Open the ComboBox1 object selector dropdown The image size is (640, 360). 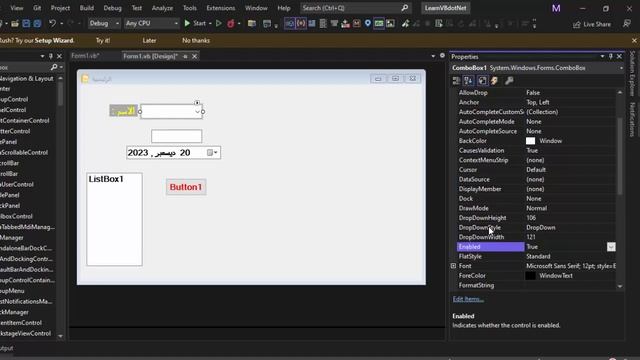[621, 68]
